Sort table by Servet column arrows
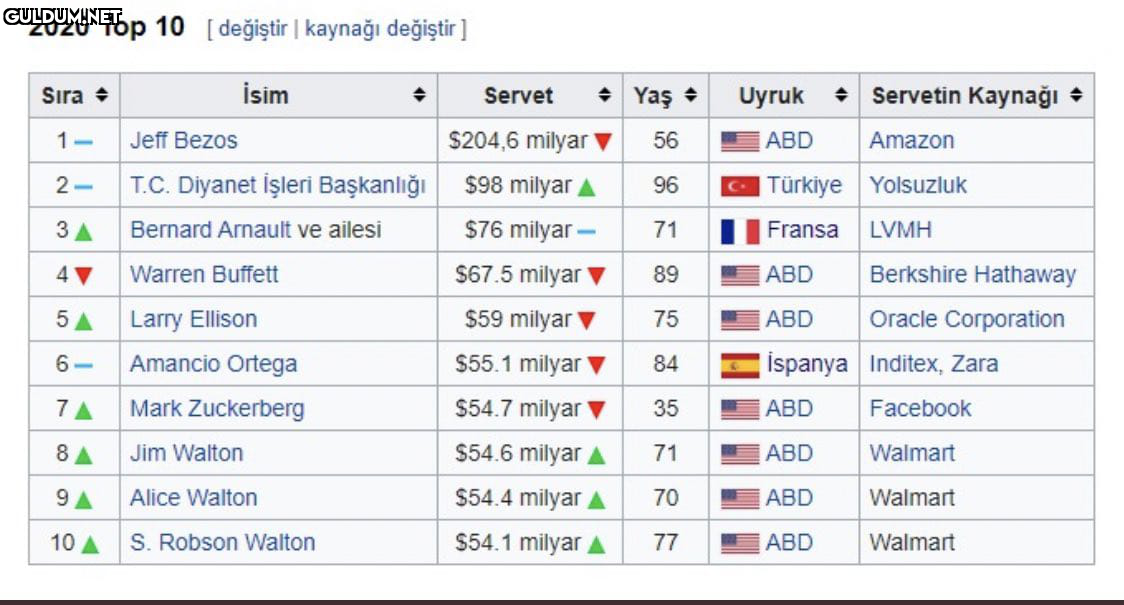Image resolution: width=1124 pixels, height=605 pixels. [x=604, y=96]
